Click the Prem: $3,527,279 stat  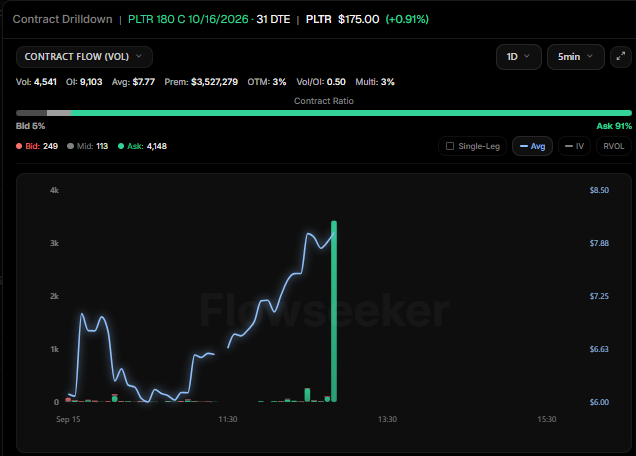(201, 82)
